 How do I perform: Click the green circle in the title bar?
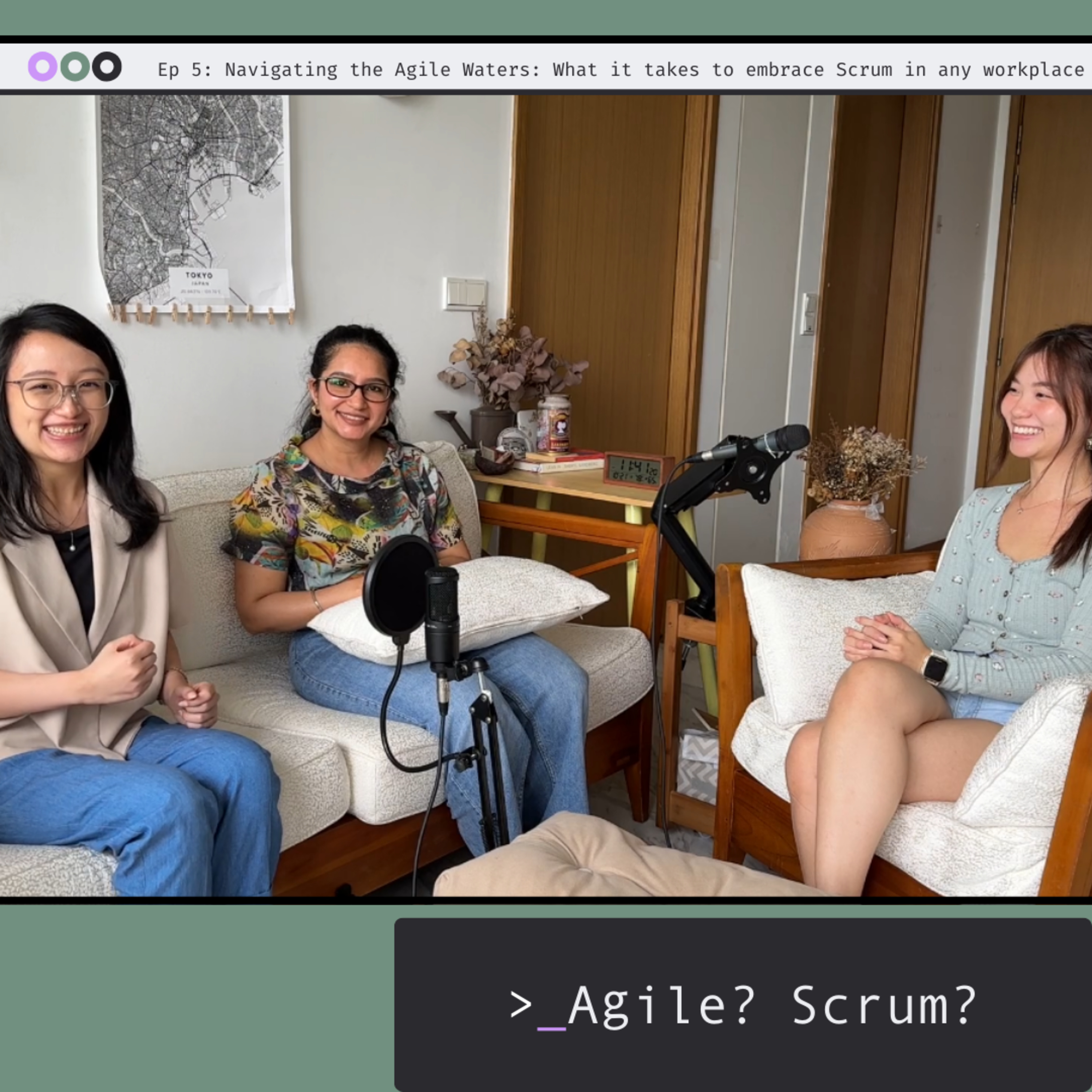[x=75, y=67]
